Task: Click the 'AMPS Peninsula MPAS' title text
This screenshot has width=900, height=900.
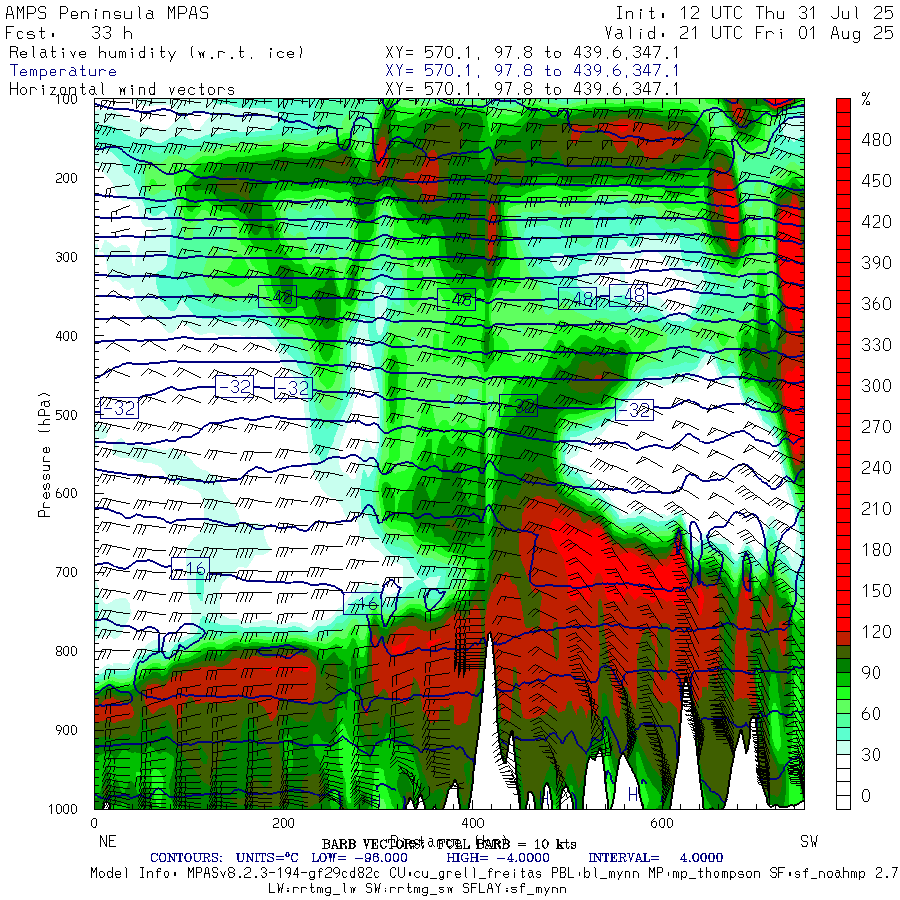Action: pos(107,13)
